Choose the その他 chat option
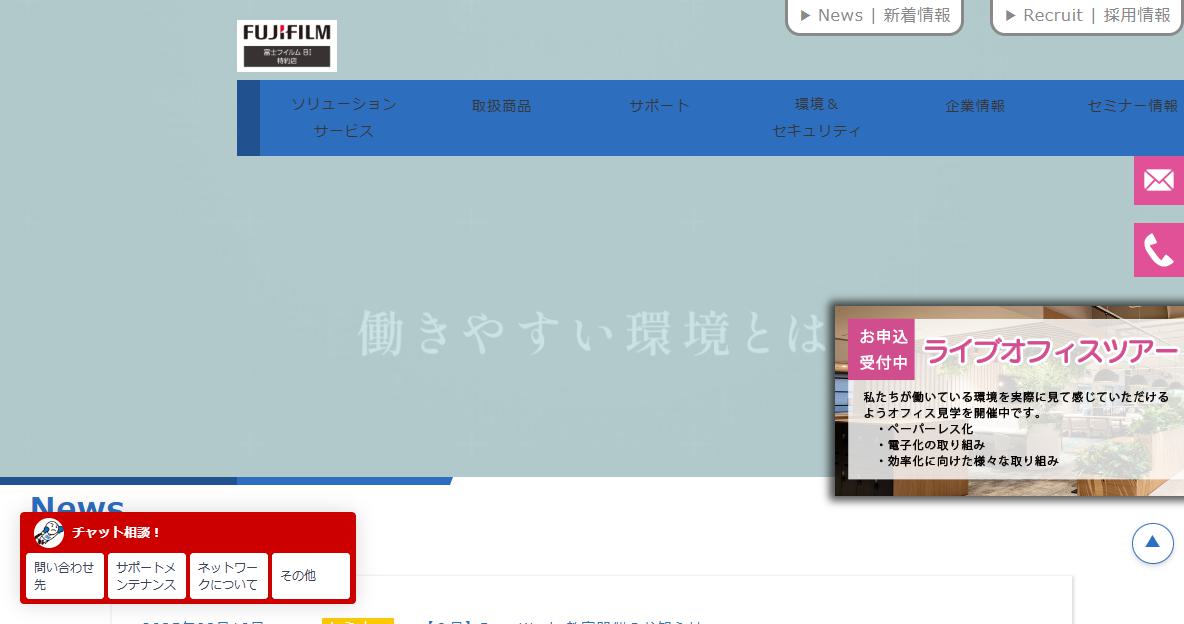Viewport: 1184px width, 624px height. click(x=310, y=576)
